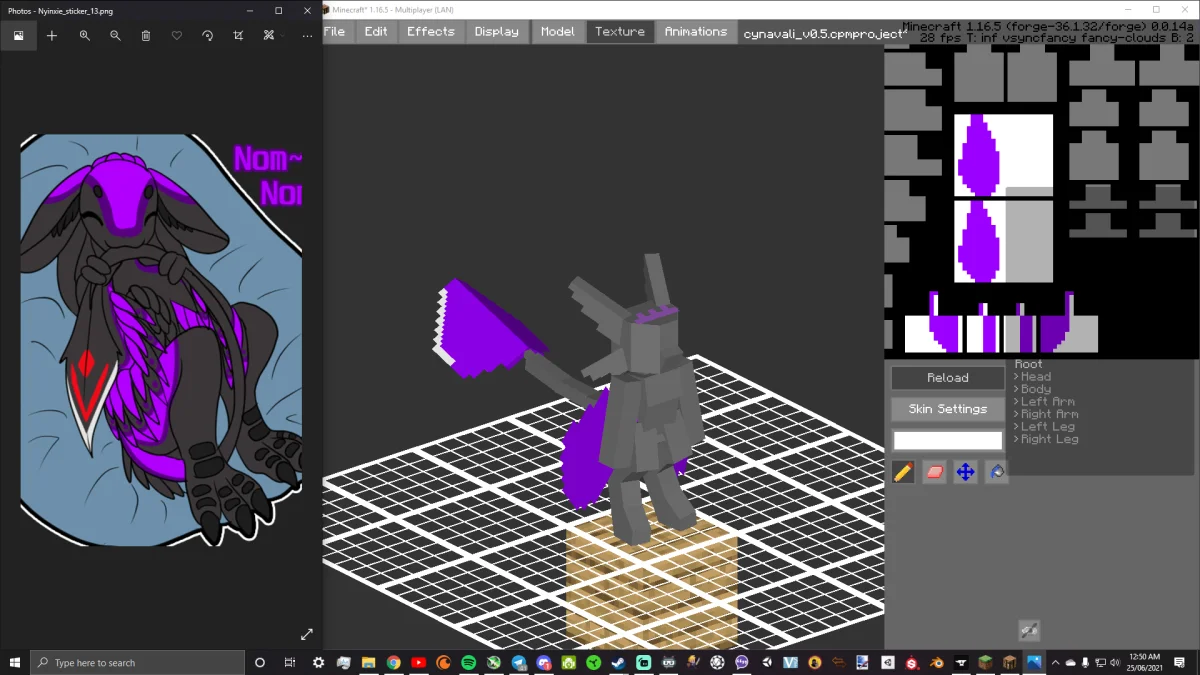The height and width of the screenshot is (675, 1200).
Task: Open YouTube icon in the taskbar
Action: 419,662
